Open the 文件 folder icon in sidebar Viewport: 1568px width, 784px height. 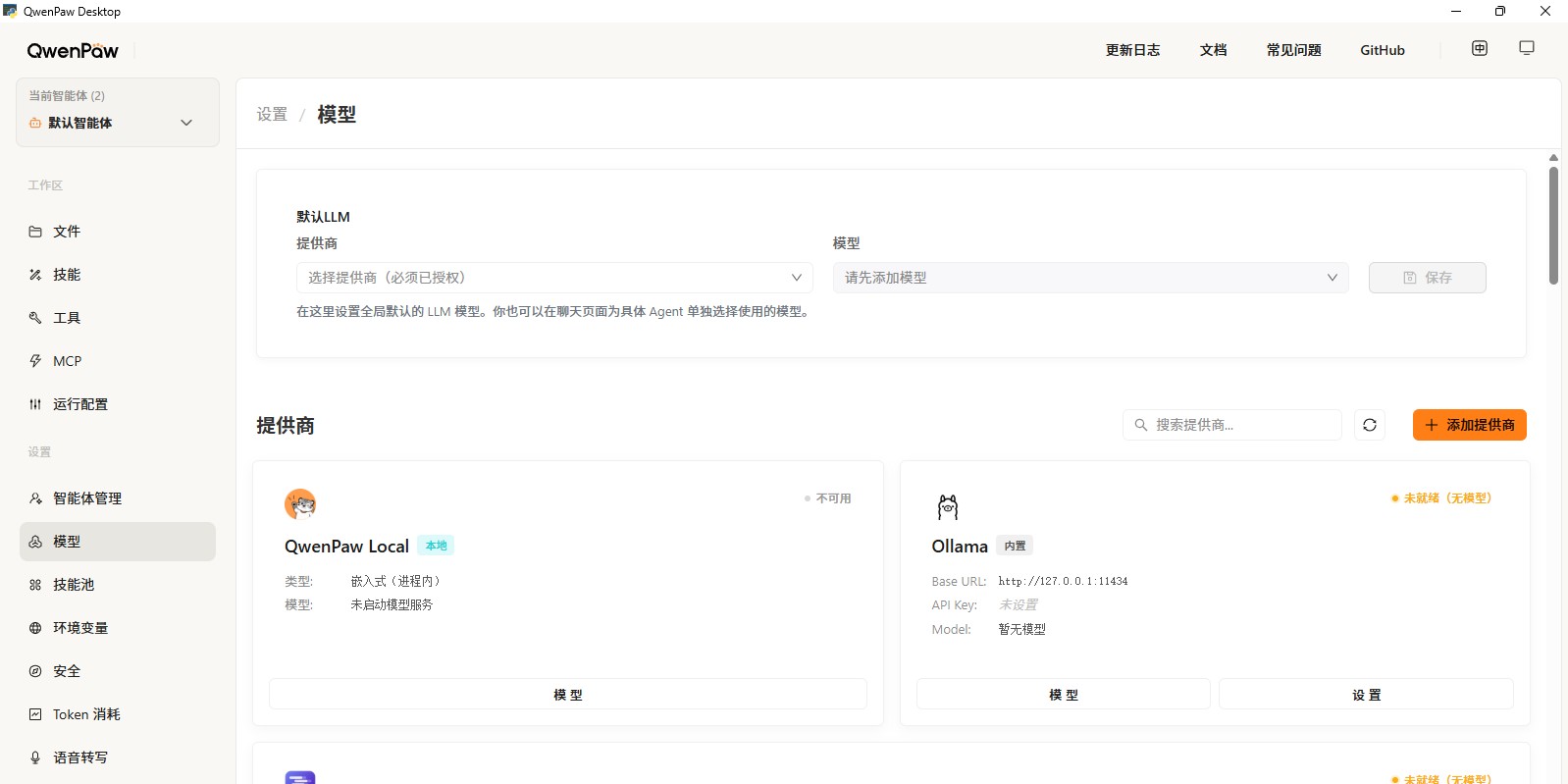click(x=35, y=232)
